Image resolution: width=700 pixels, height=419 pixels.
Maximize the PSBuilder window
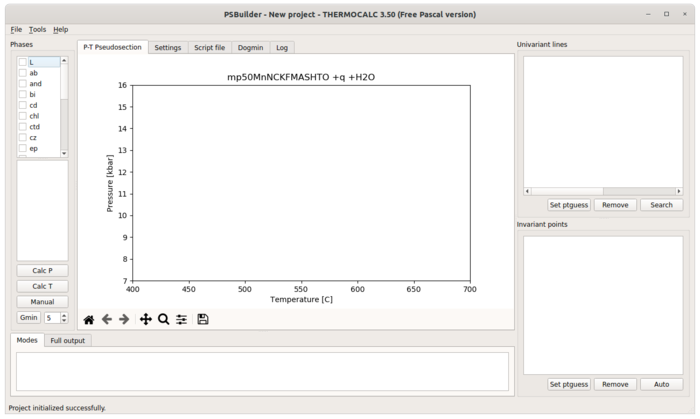pos(667,14)
